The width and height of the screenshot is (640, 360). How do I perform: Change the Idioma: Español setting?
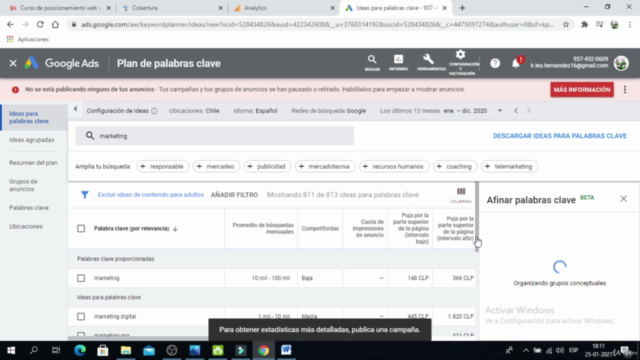[x=255, y=111]
